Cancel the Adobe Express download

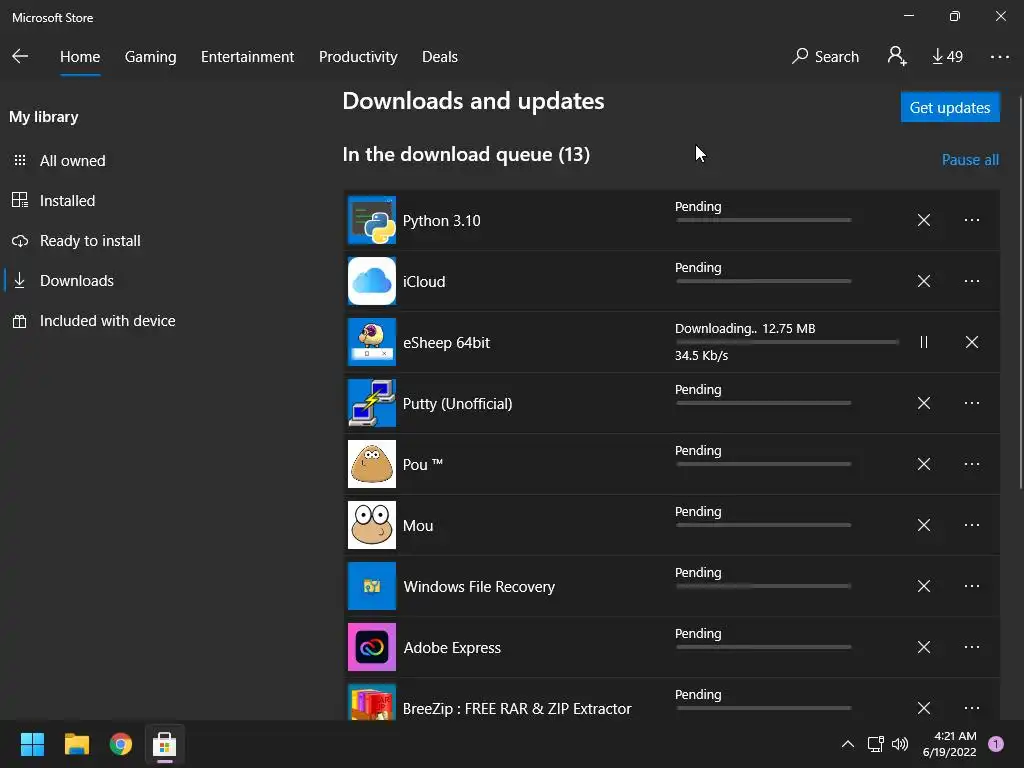click(923, 647)
